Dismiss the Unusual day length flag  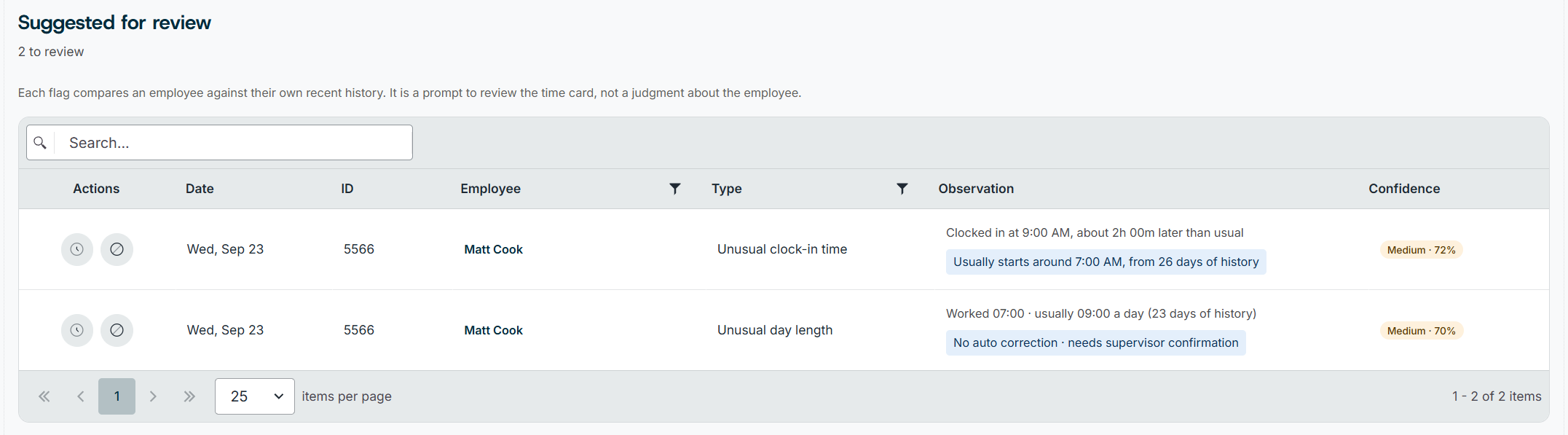(x=117, y=330)
